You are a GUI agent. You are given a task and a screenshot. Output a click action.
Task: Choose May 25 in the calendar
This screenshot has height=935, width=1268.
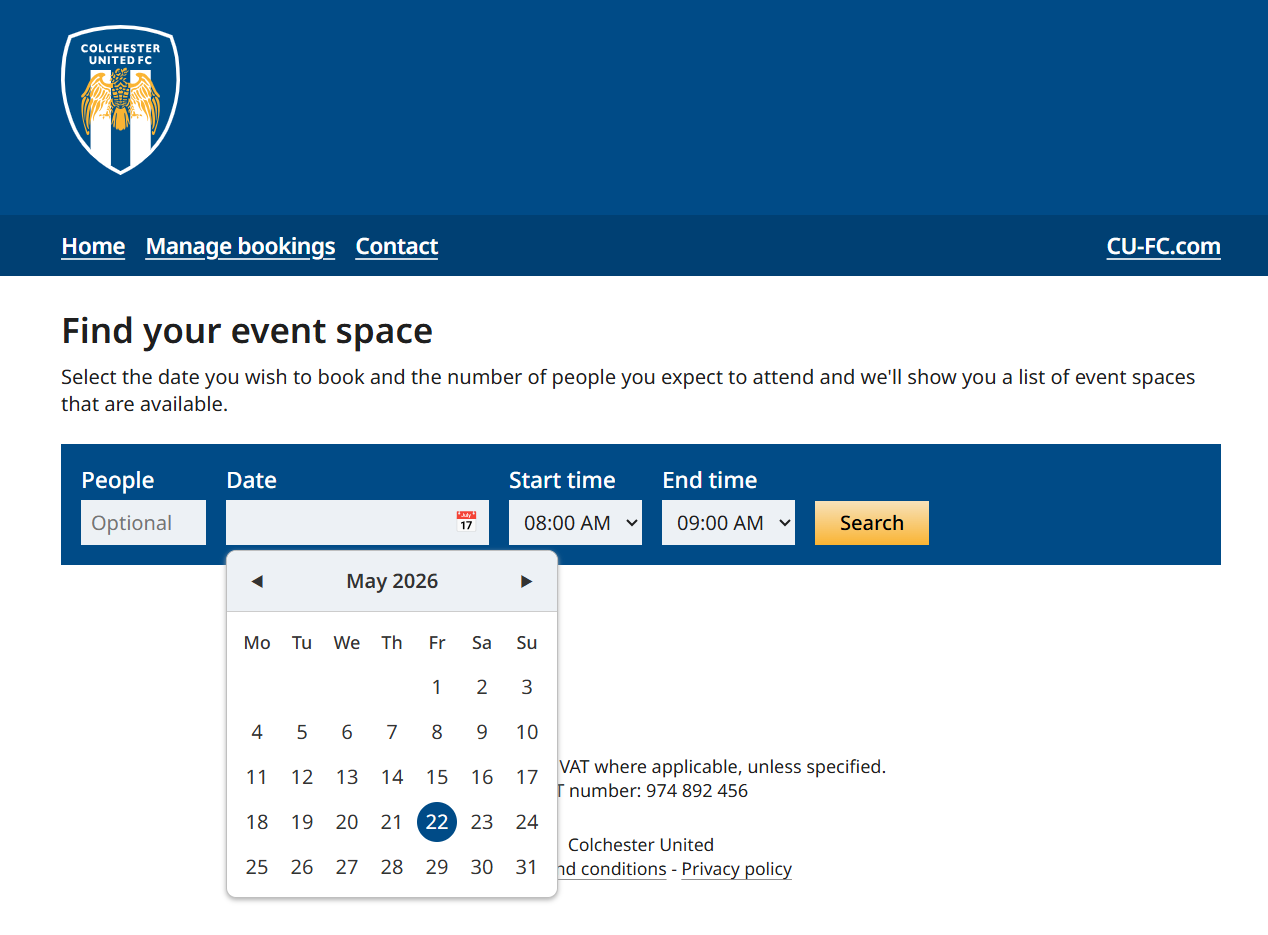click(257, 867)
